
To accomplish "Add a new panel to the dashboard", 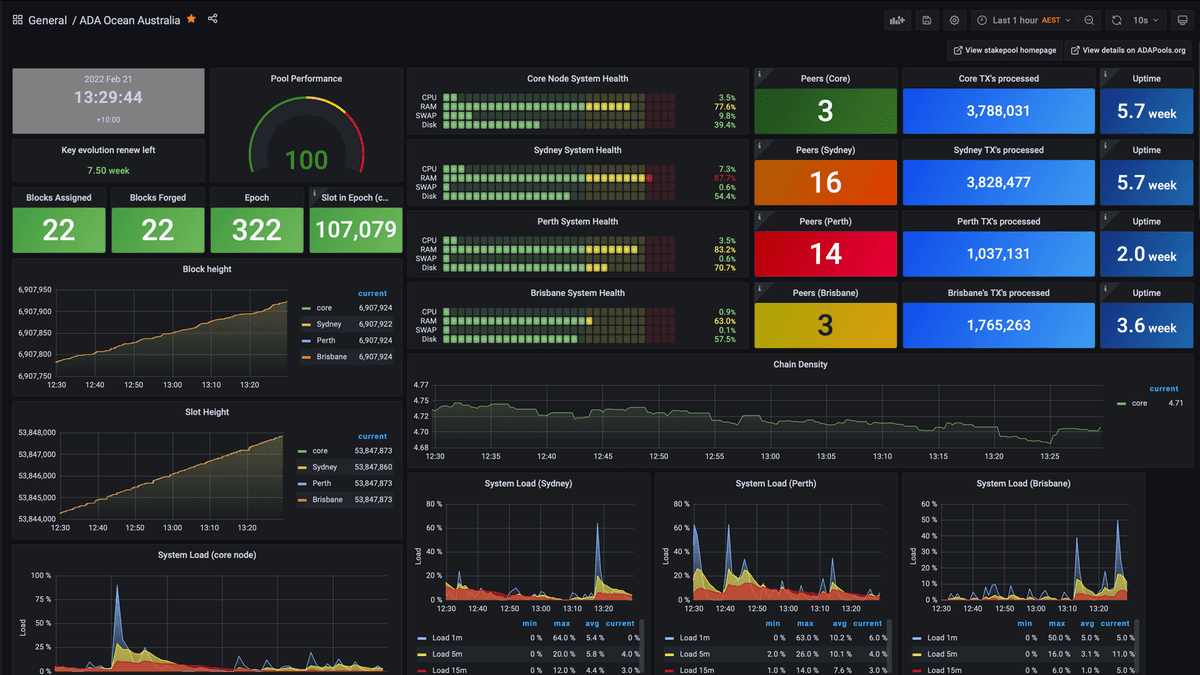I will (897, 20).
